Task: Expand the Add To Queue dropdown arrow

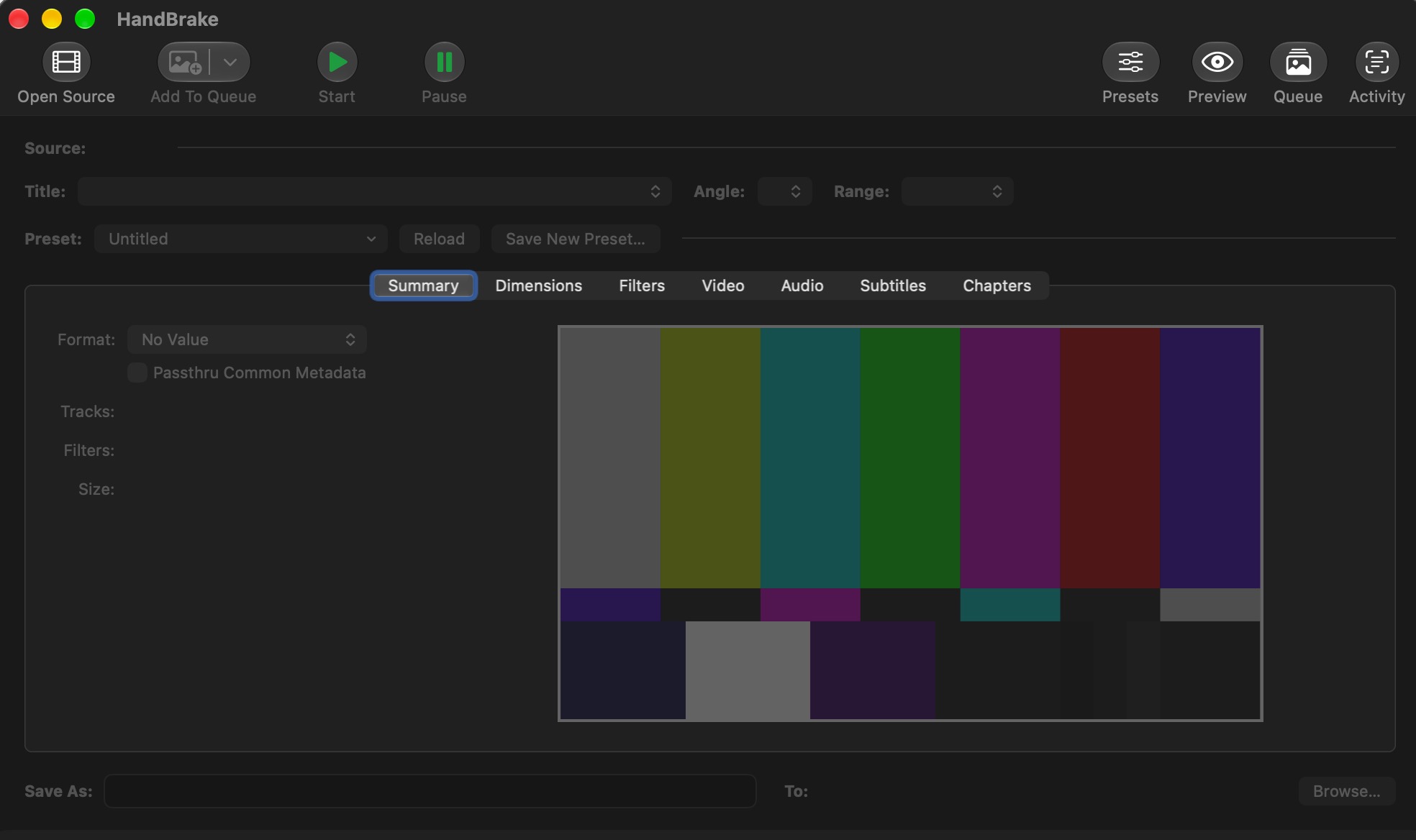Action: [230, 62]
